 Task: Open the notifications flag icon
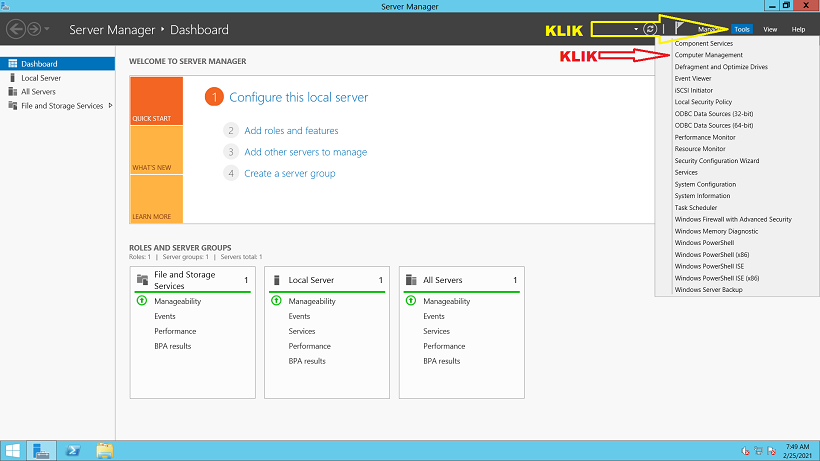(679, 28)
